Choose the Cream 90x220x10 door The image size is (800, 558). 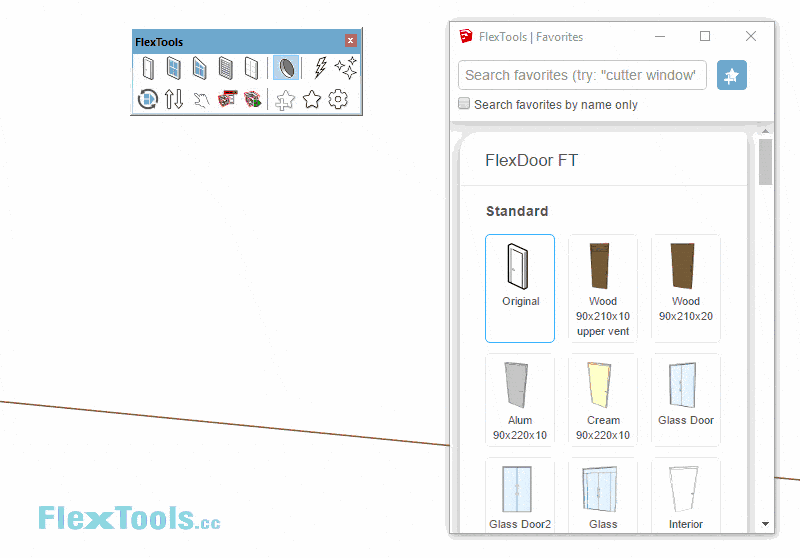click(603, 400)
